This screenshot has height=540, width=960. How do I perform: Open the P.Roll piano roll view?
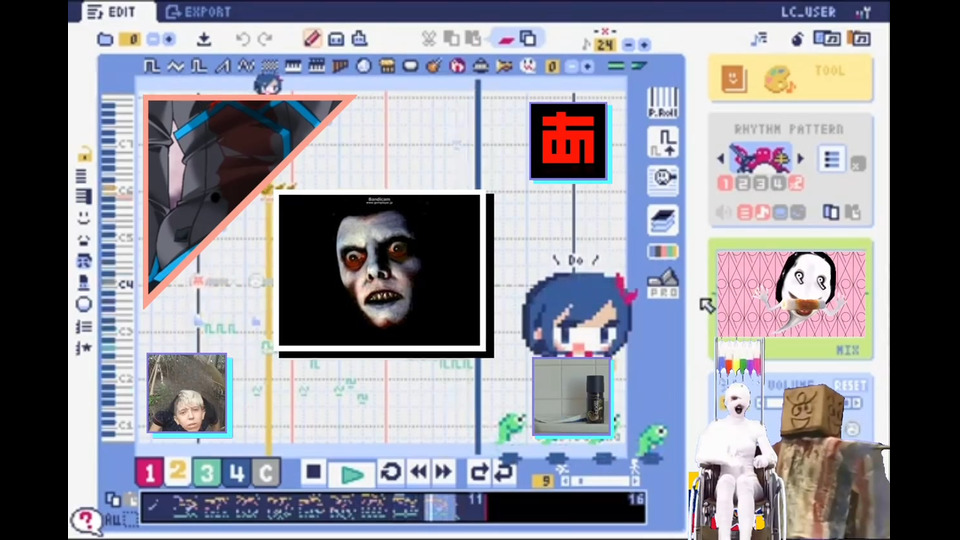click(x=662, y=102)
